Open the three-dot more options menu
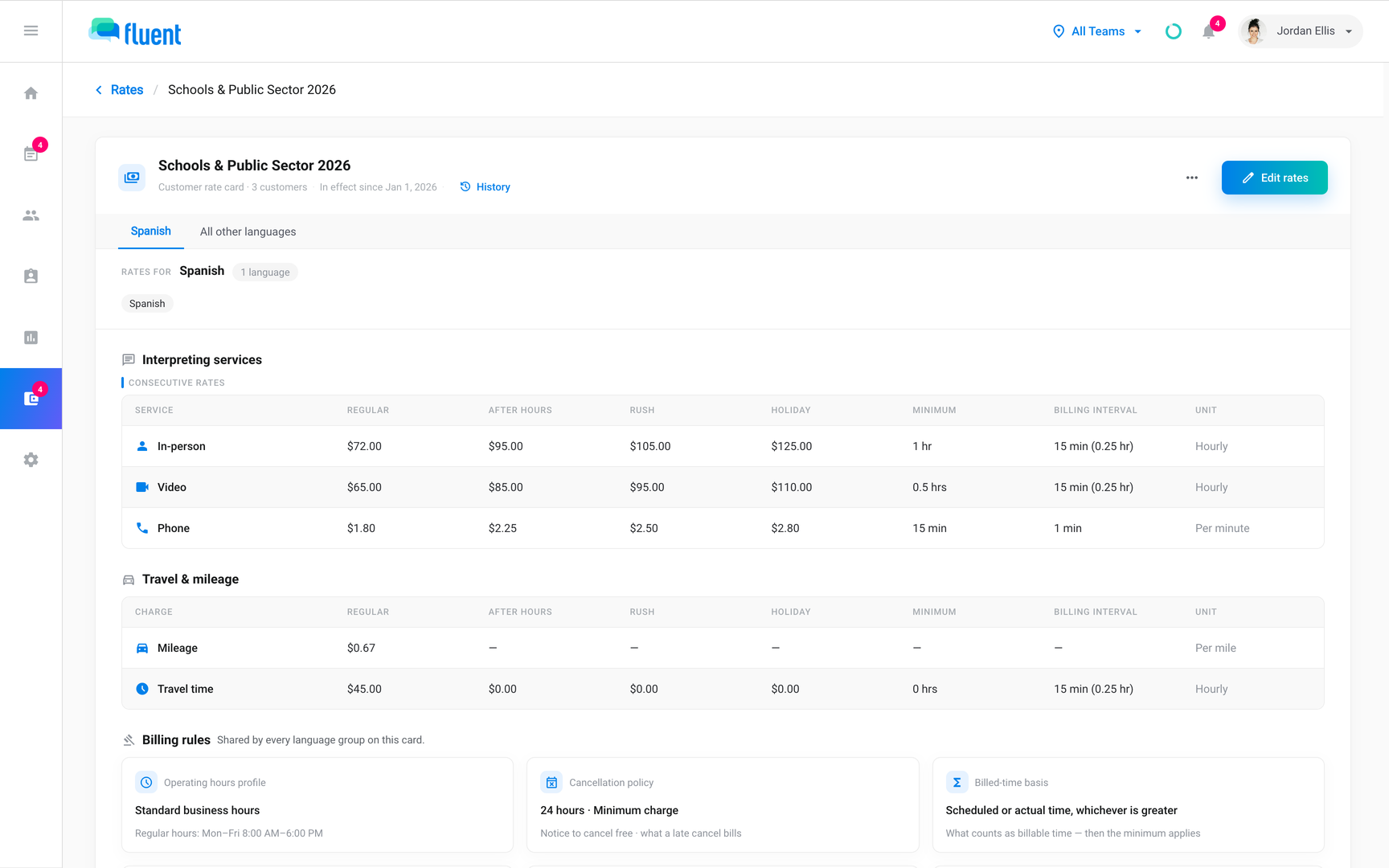Image resolution: width=1389 pixels, height=868 pixels. coord(1192,178)
